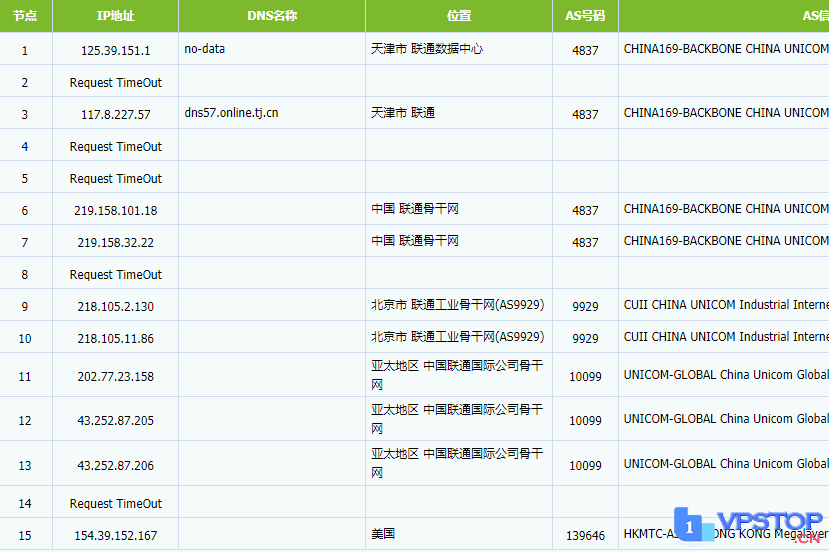The width and height of the screenshot is (829, 552).
Task: Click CHINA169-BACKBONE info in row 7
Action: pyautogui.click(x=726, y=241)
